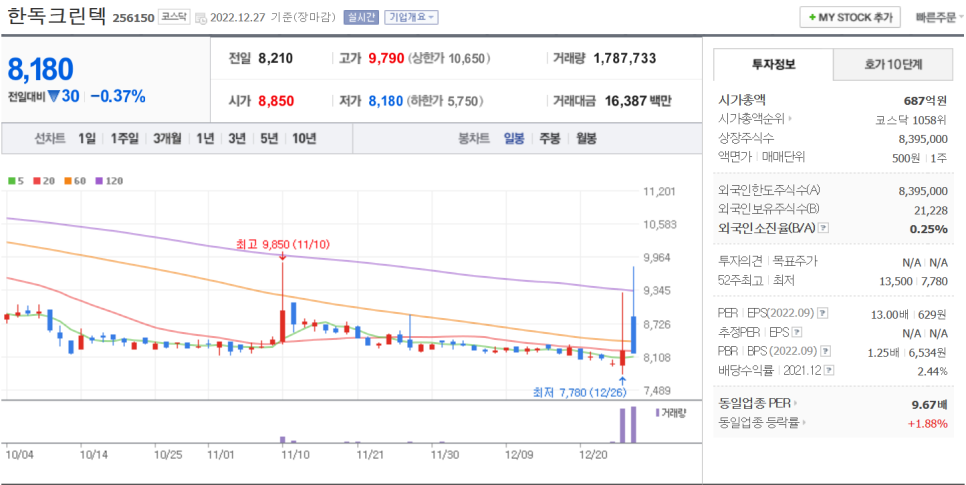Click the help icon beside 배당수익률 2021.12
966x485 pixels.
point(829,370)
